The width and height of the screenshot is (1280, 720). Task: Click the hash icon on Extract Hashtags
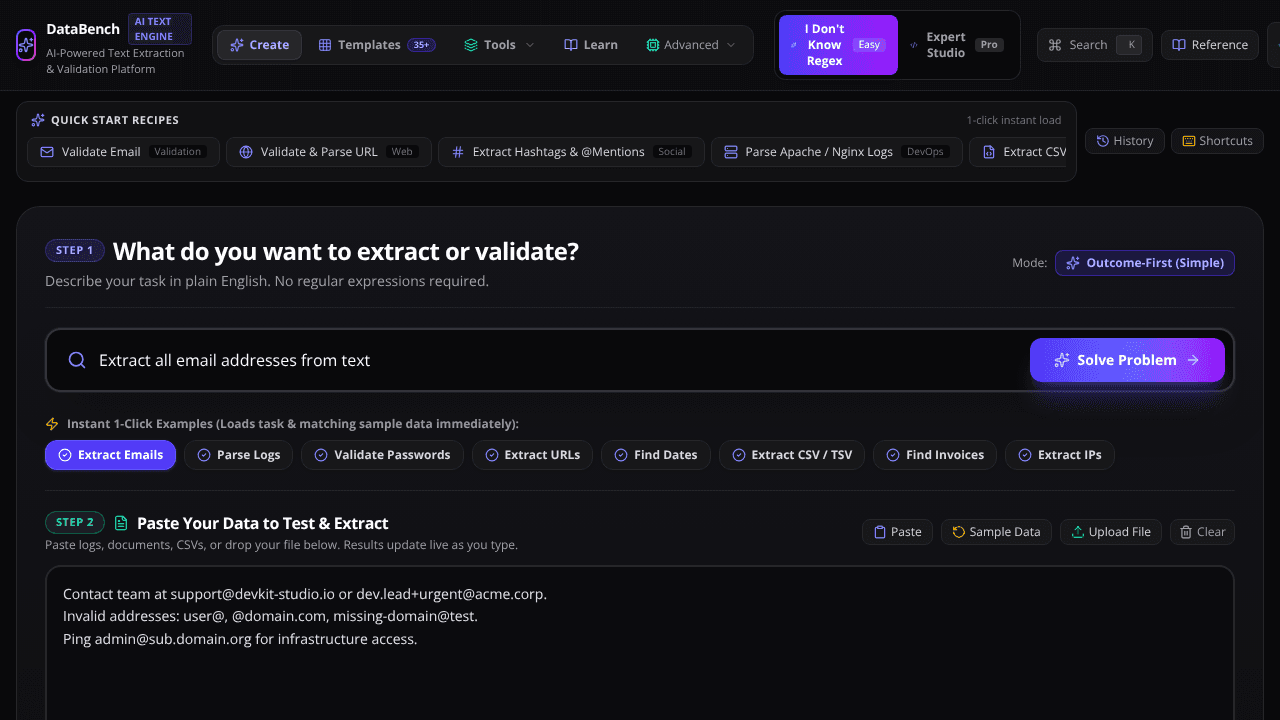[x=458, y=152]
